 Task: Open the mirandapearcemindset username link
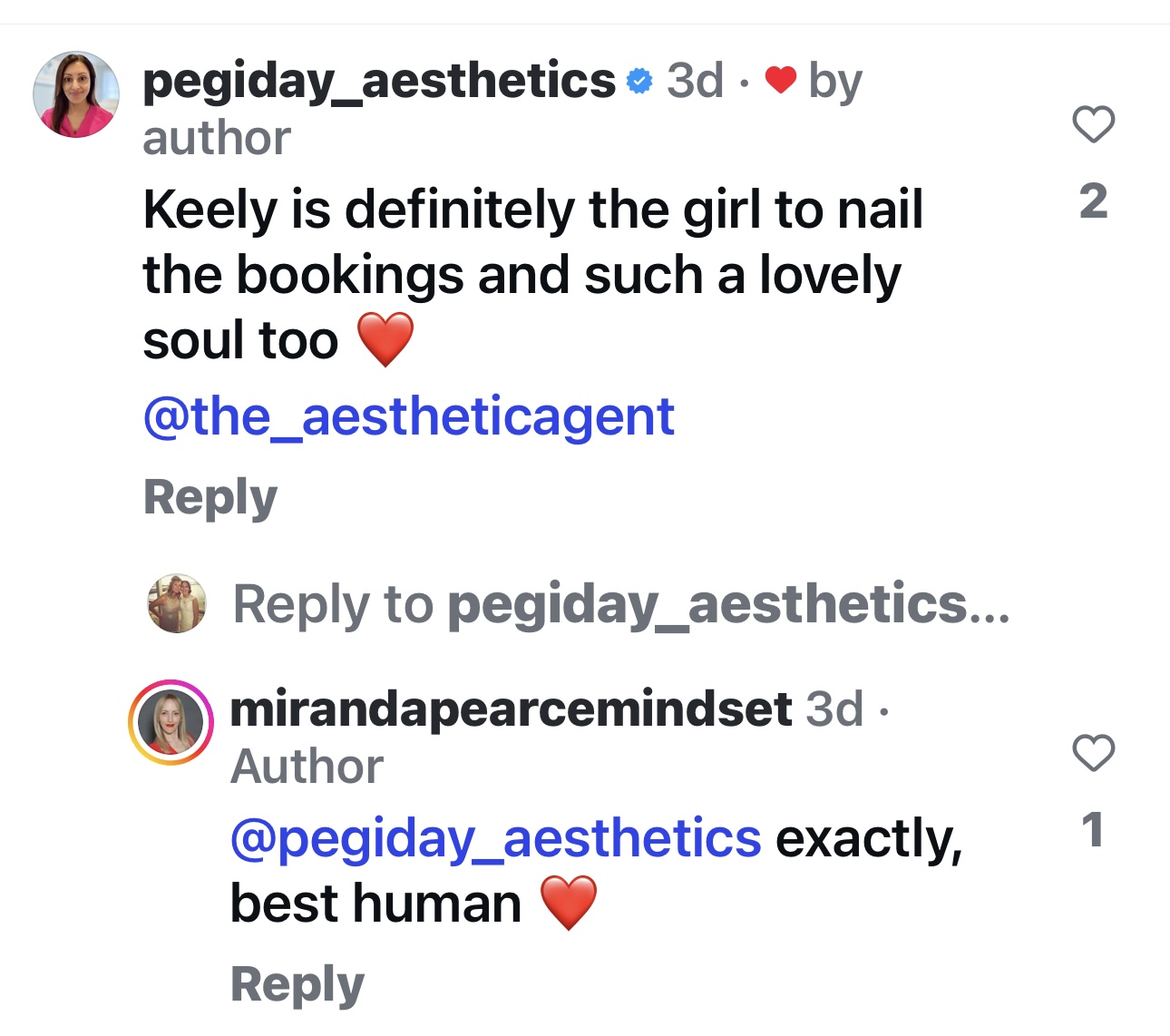[x=512, y=709]
